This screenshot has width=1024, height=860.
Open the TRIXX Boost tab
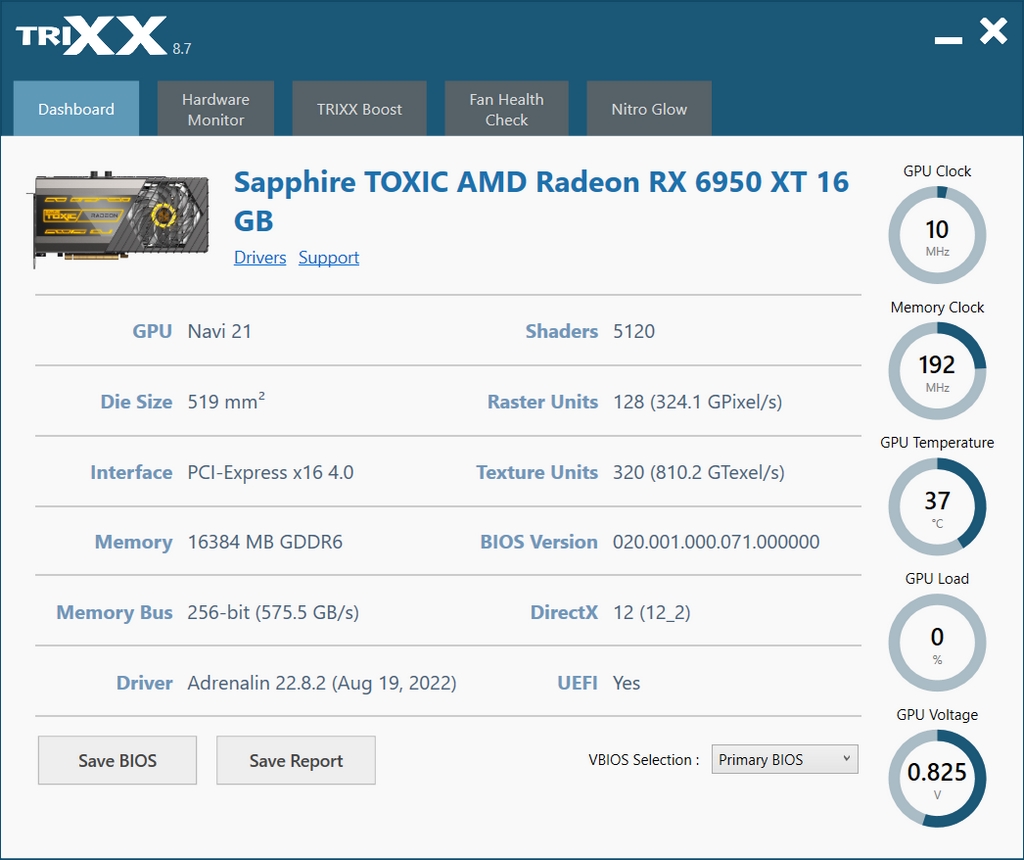click(359, 108)
